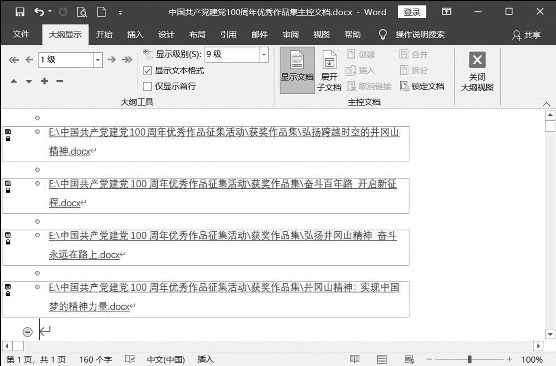This screenshot has width=556, height=366.
Task: Click the vertical scrollbar down arrow
Action: (550, 334)
